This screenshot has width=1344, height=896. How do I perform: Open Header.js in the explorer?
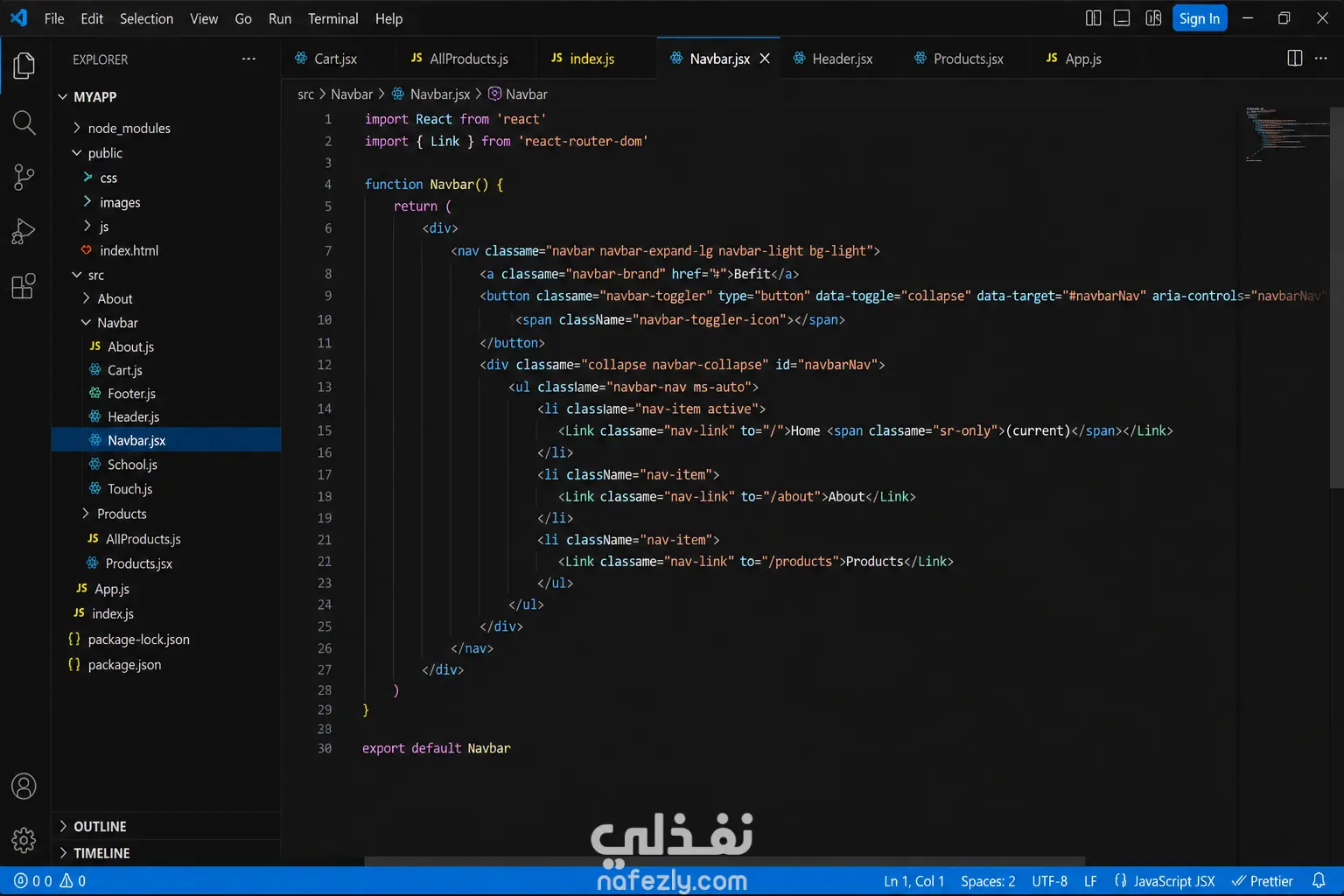[133, 416]
